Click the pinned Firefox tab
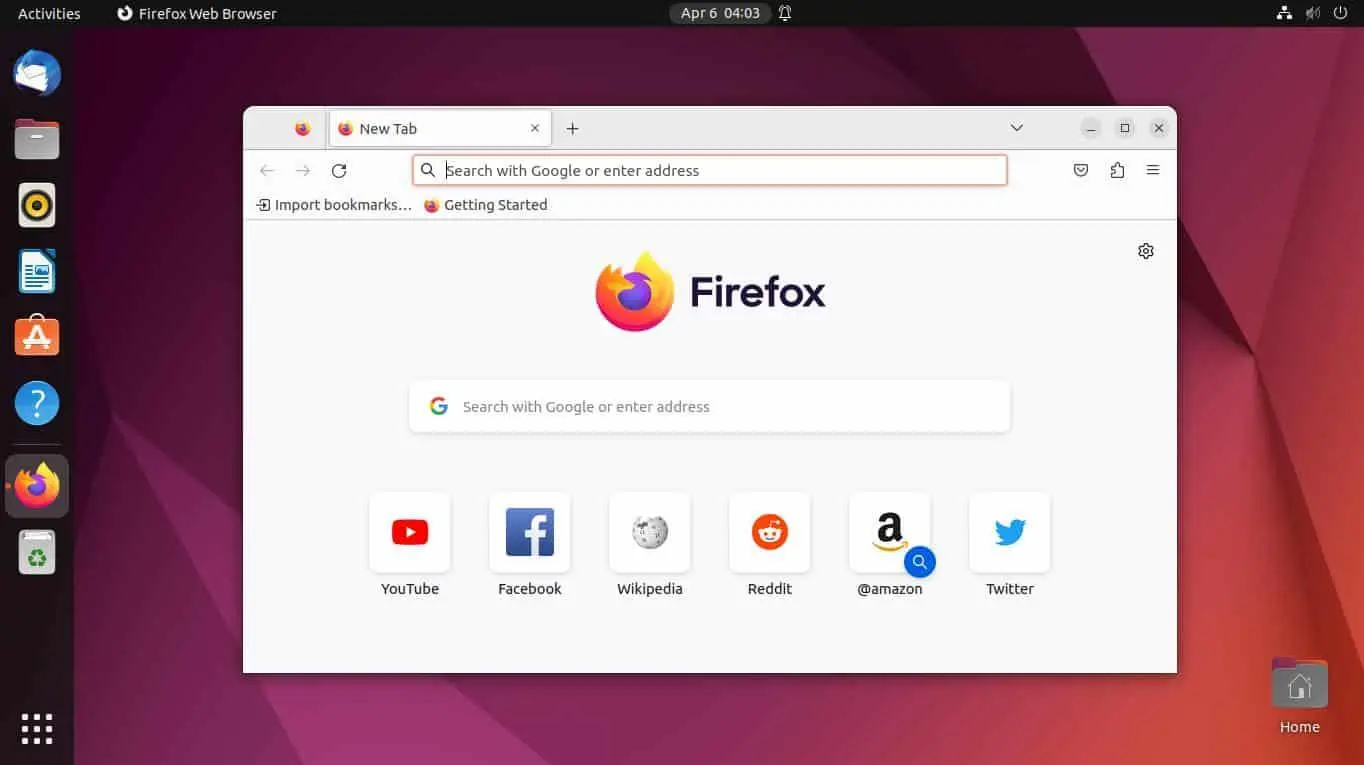The height and width of the screenshot is (765, 1364). click(303, 129)
